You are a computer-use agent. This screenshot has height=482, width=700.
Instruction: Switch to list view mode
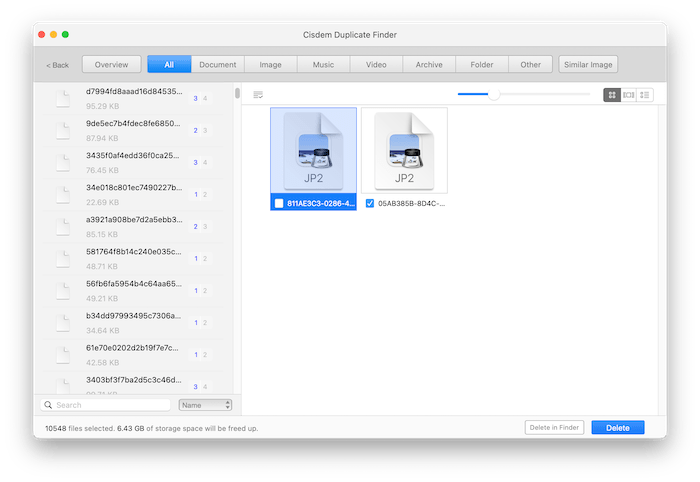click(645, 95)
